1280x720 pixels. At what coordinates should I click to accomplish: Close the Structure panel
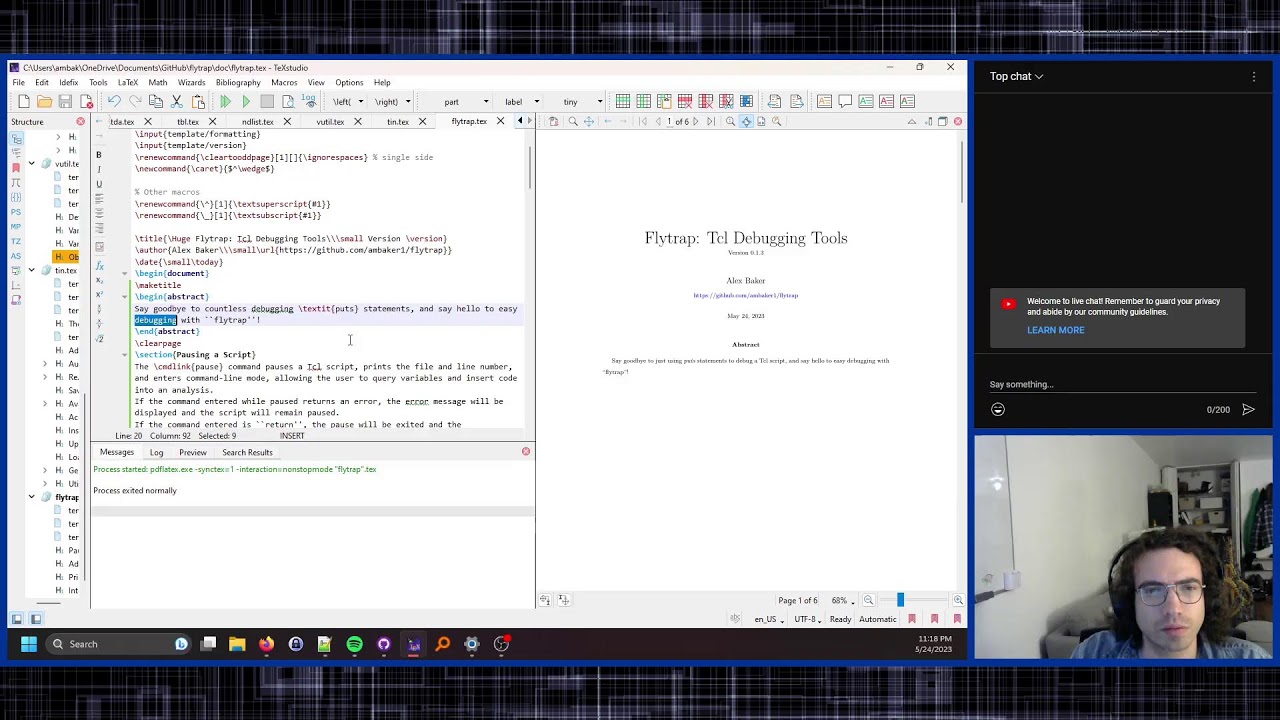[x=80, y=122]
